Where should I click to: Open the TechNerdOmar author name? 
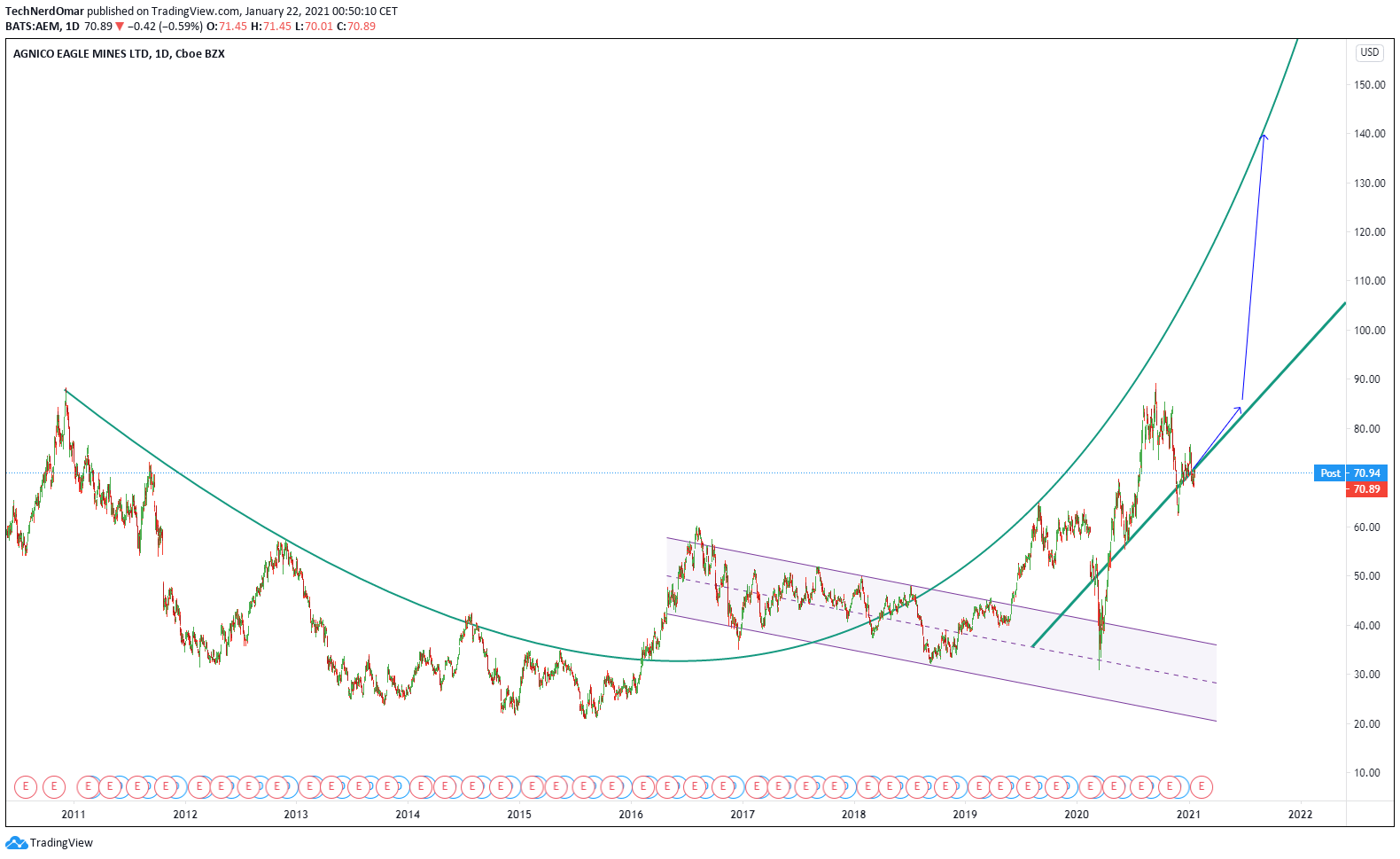pyautogui.click(x=44, y=12)
